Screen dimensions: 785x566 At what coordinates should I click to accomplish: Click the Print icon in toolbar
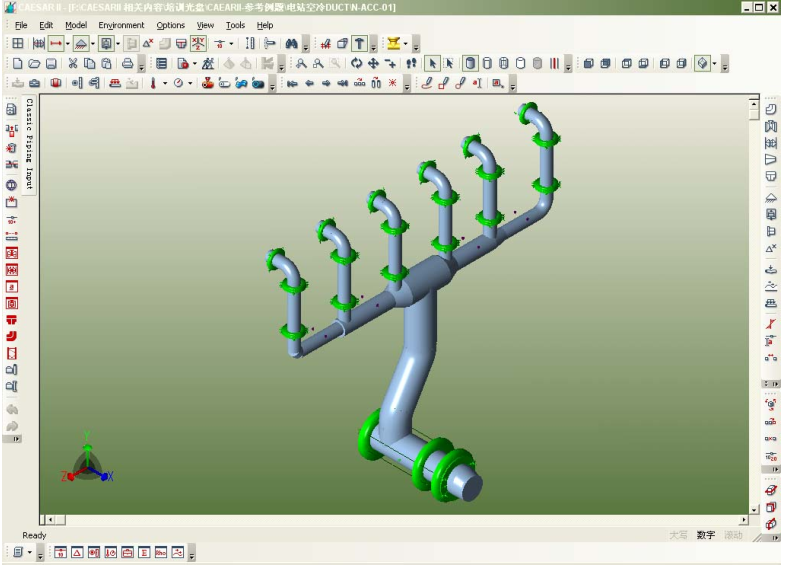(127, 64)
